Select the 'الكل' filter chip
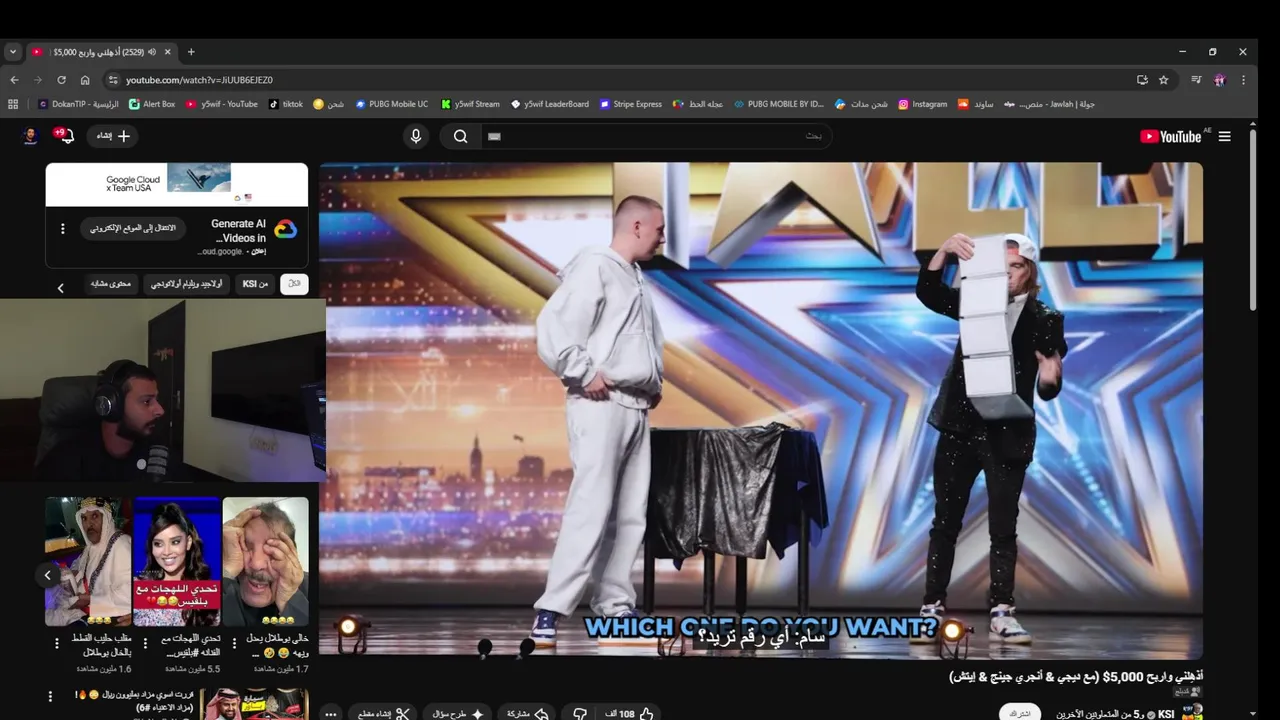Image resolution: width=1280 pixels, height=720 pixels. [x=294, y=284]
